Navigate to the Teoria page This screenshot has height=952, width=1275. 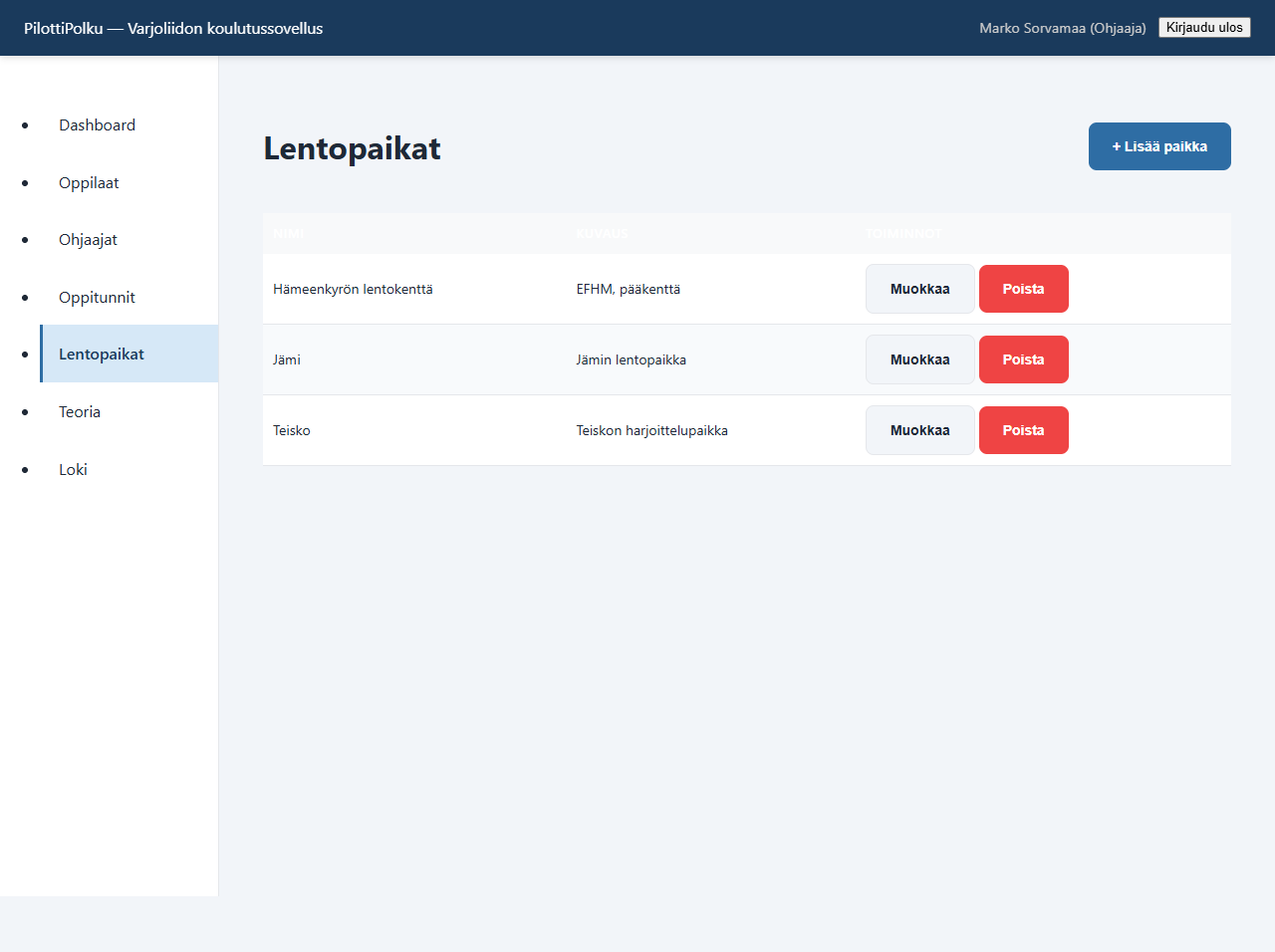(80, 412)
